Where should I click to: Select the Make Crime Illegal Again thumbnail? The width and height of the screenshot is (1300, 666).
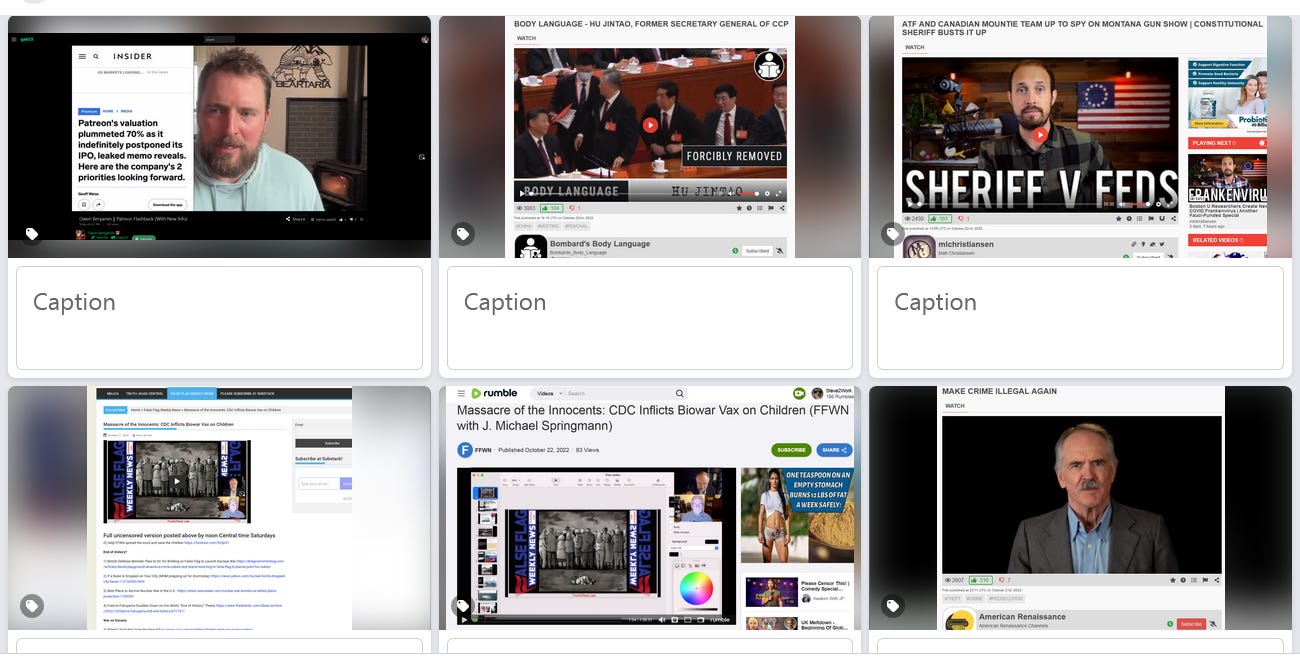[1080, 508]
